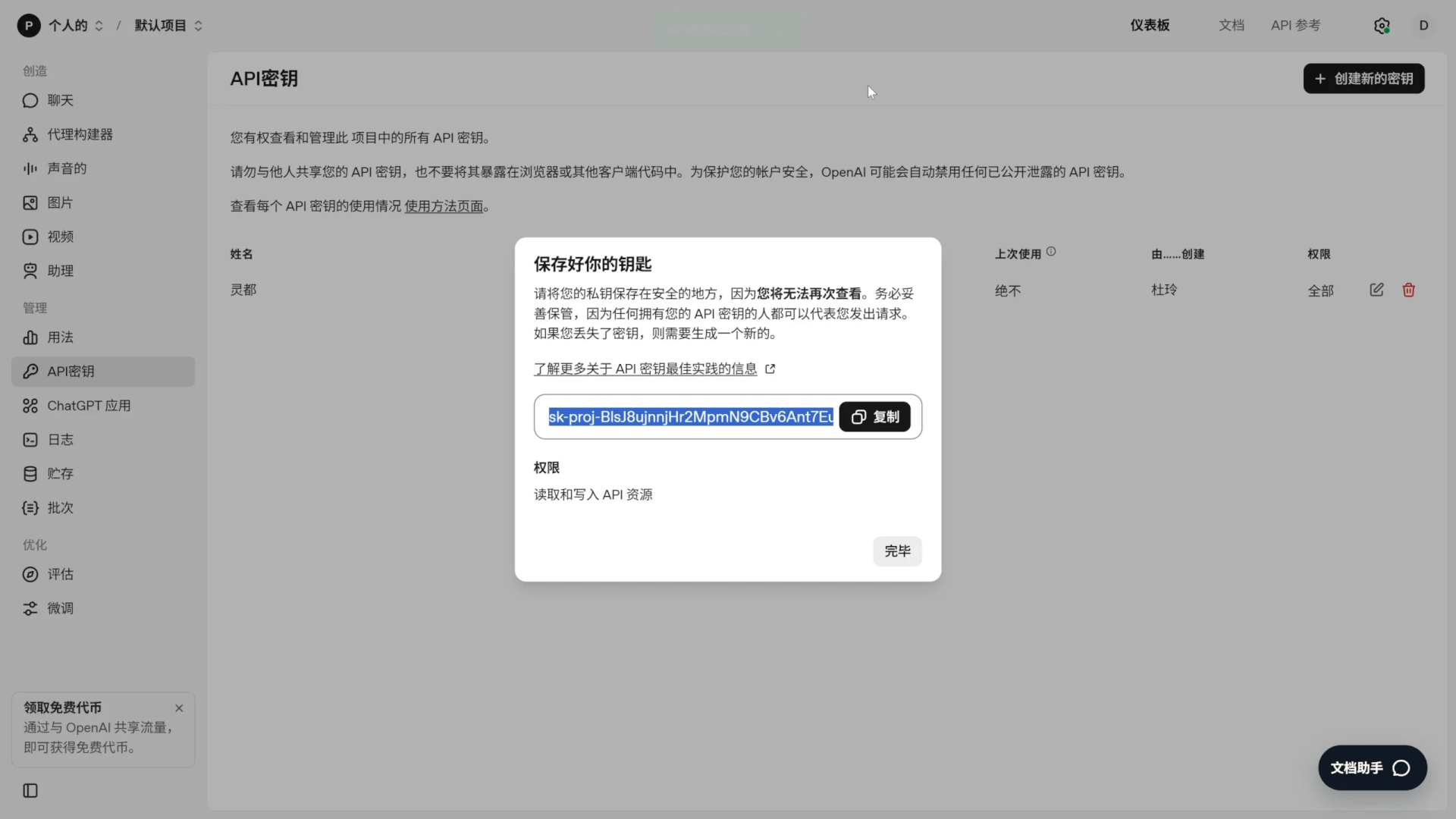Open the 聊天 (Chat) section

(59, 100)
